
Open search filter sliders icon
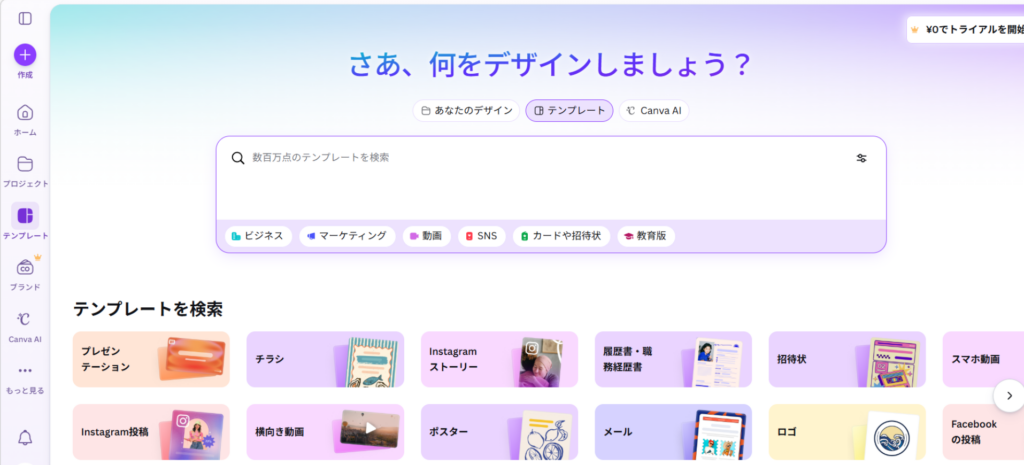pyautogui.click(x=861, y=158)
